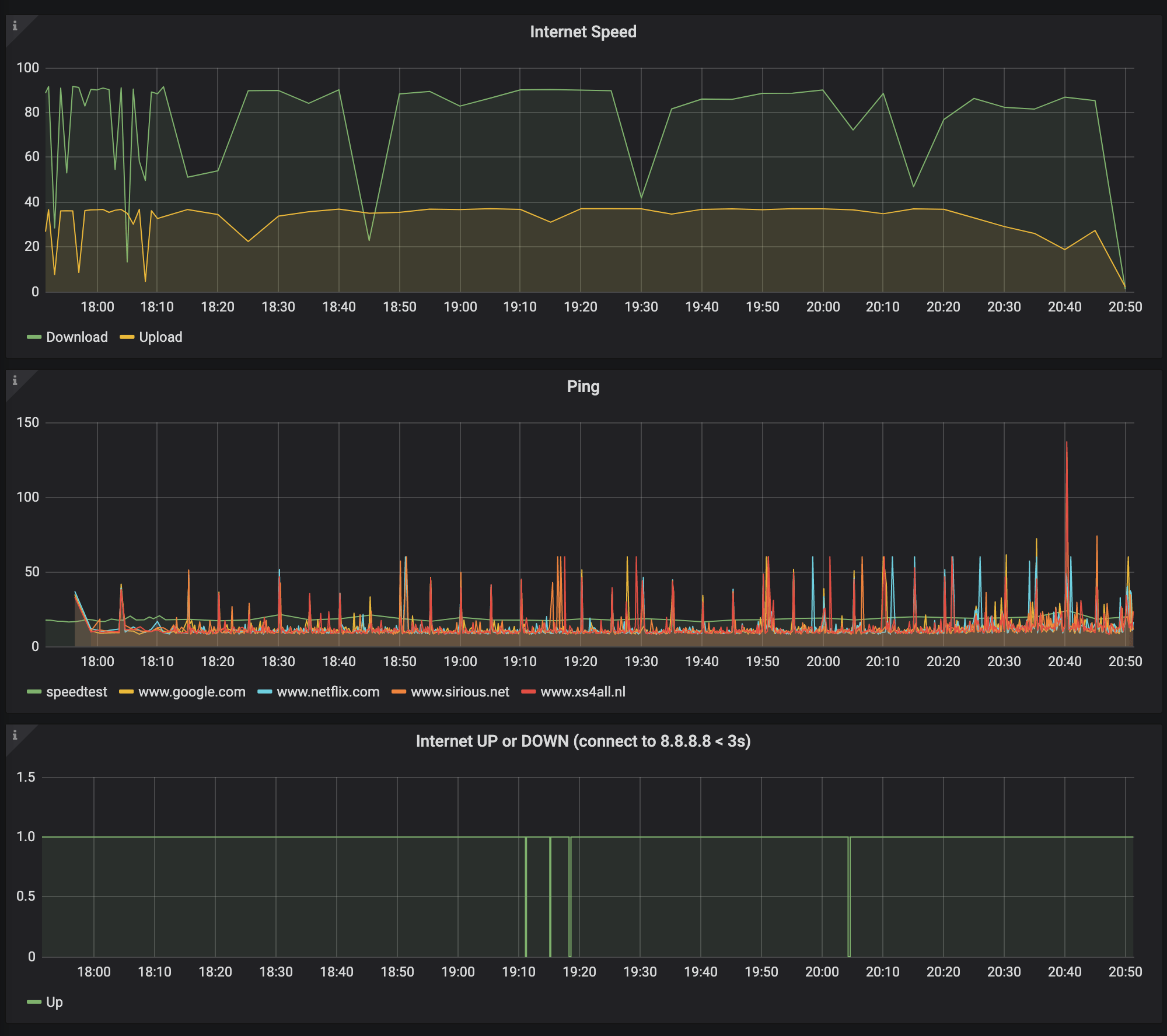
Task: Open the Internet UP or DOWN title menu
Action: tap(582, 741)
